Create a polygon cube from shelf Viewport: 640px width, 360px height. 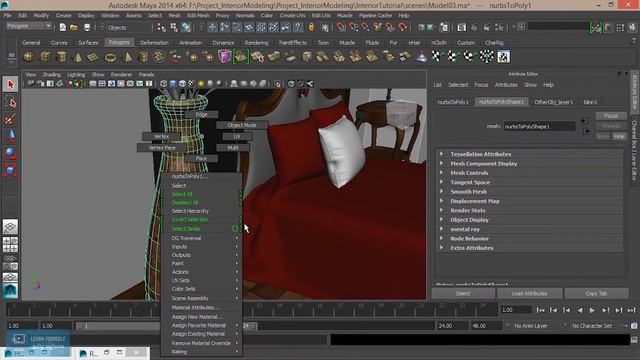tap(45, 56)
